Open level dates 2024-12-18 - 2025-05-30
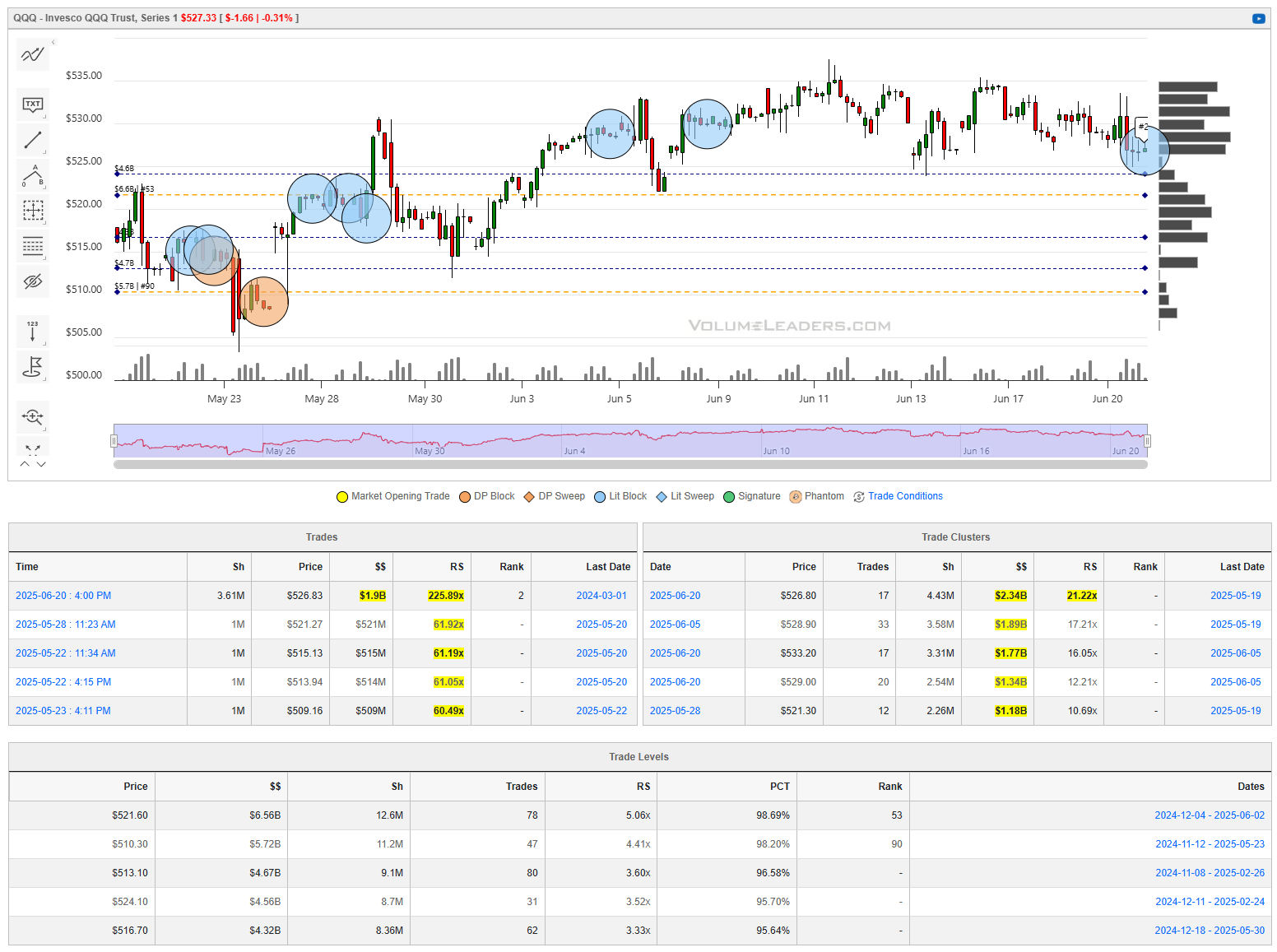 (x=1210, y=931)
